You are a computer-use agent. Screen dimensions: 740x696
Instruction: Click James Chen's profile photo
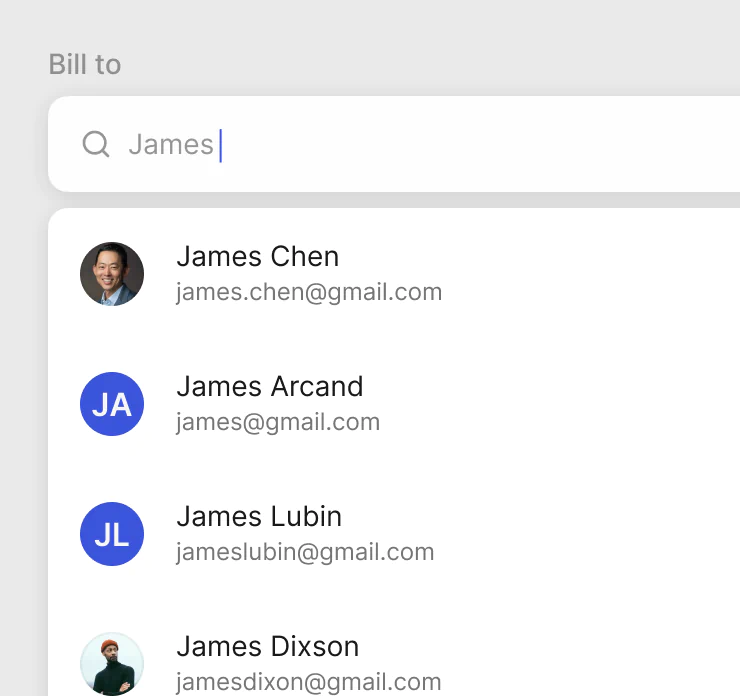tap(112, 274)
